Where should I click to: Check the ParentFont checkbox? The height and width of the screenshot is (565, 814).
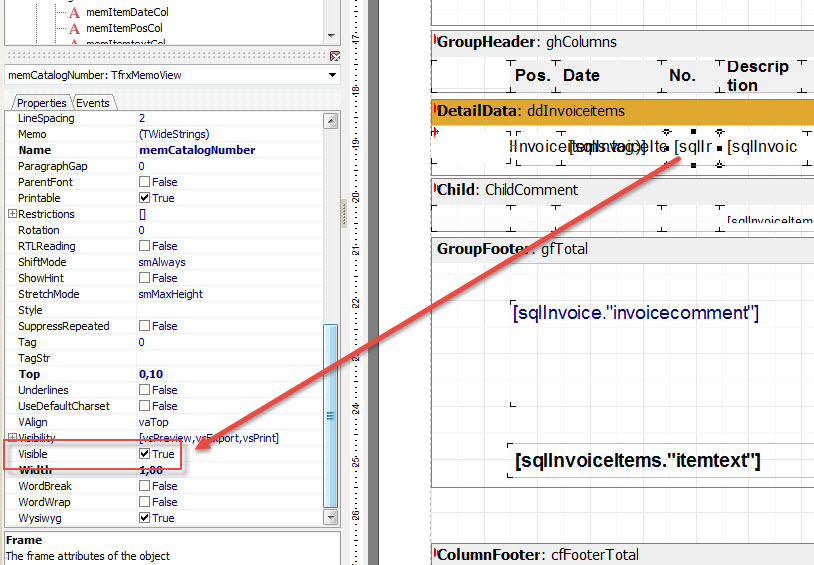pos(145,182)
